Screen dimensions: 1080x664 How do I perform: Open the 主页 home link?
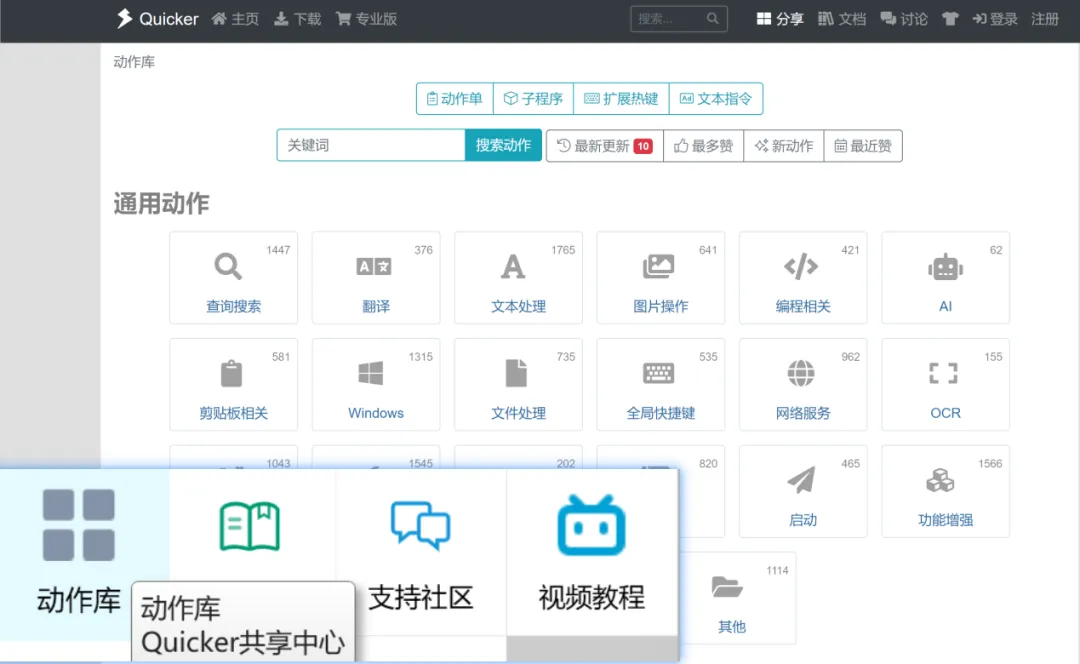[x=235, y=19]
